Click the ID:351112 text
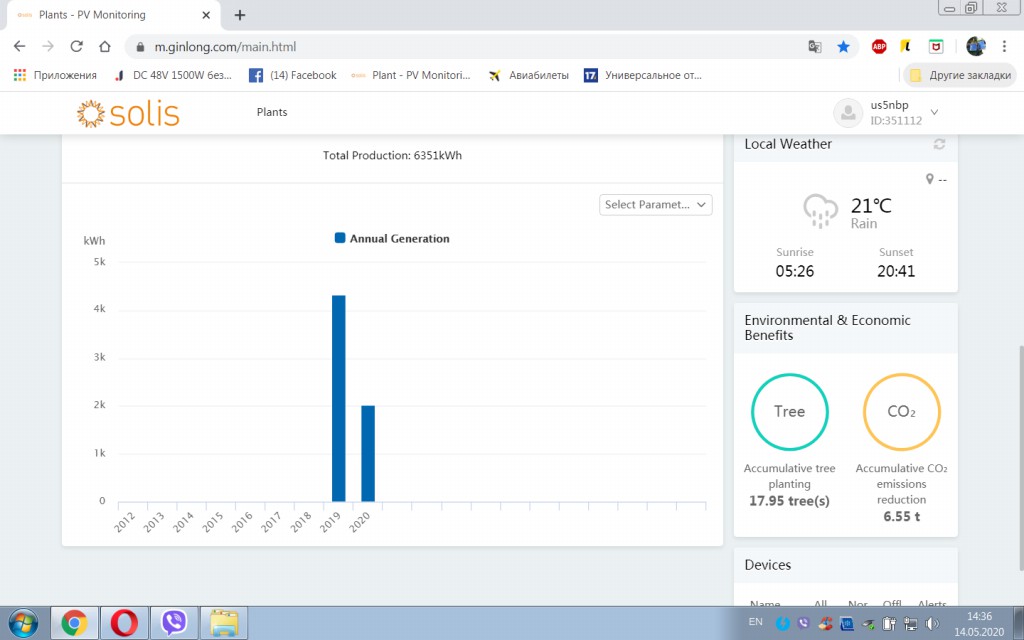1024x640 pixels. coord(896,121)
